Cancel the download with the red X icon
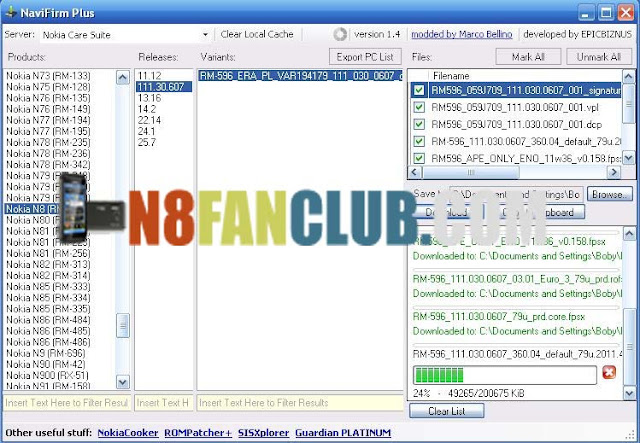 pyautogui.click(x=609, y=372)
